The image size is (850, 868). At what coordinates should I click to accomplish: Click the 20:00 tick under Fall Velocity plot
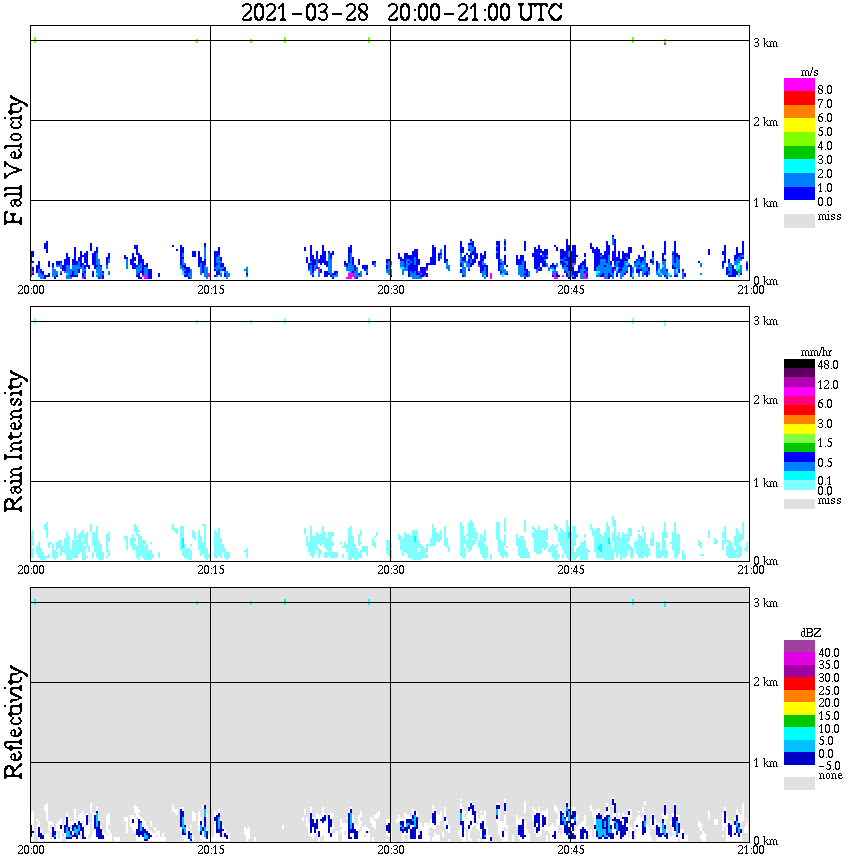pos(30,290)
